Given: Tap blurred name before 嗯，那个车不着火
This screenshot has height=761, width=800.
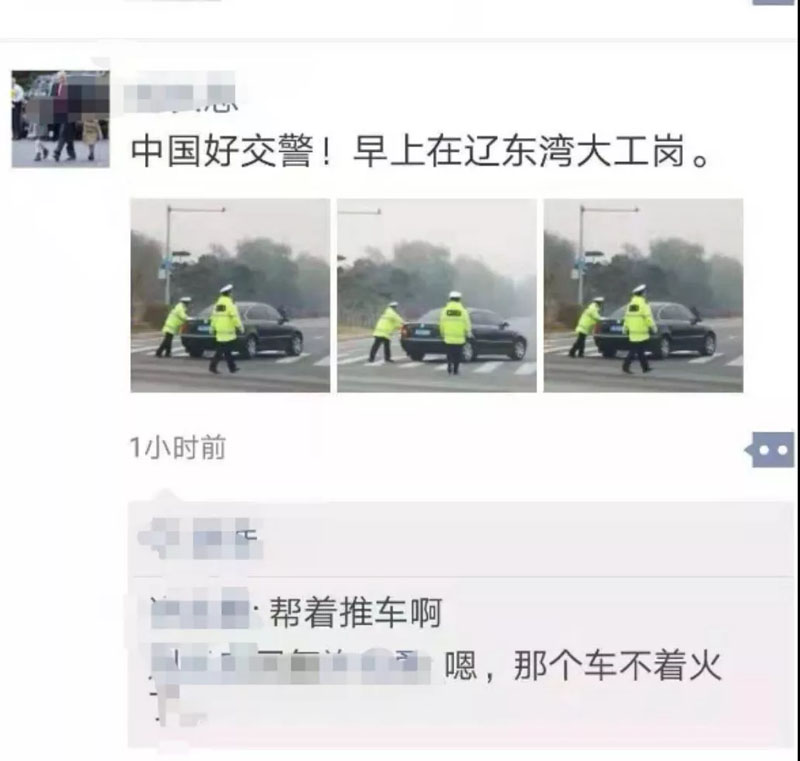Looking at the screenshot, I should [x=291, y=664].
